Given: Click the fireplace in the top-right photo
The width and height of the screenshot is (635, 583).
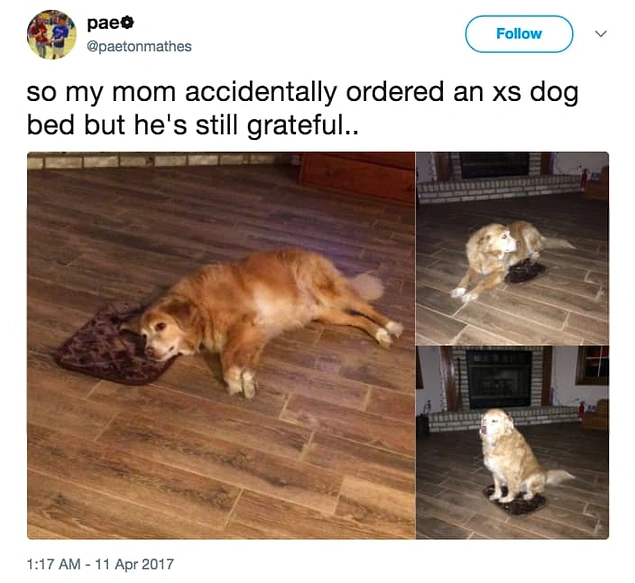Looking at the screenshot, I should click(494, 165).
